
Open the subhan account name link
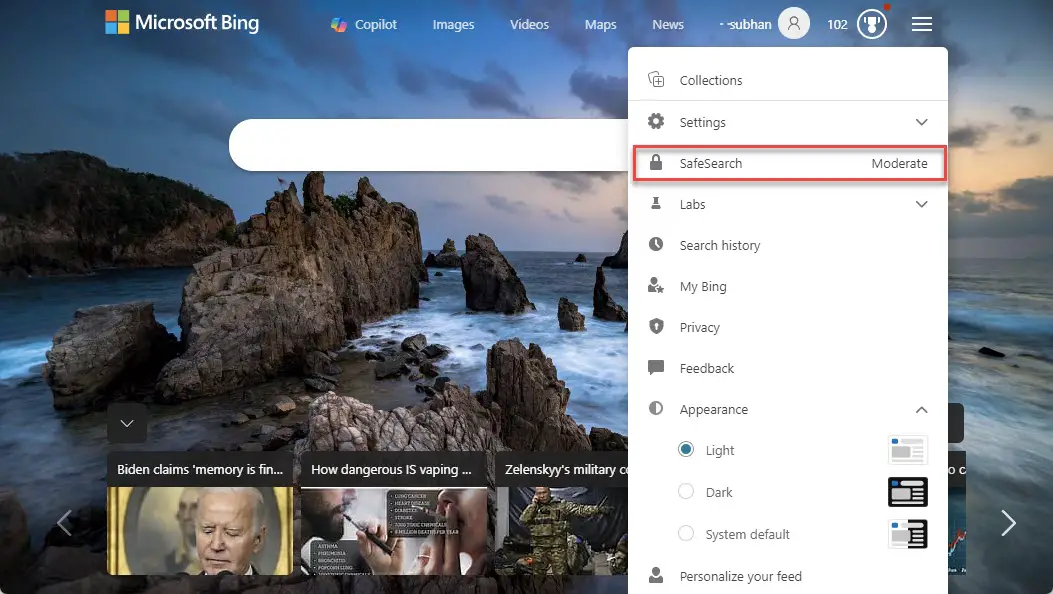(746, 25)
